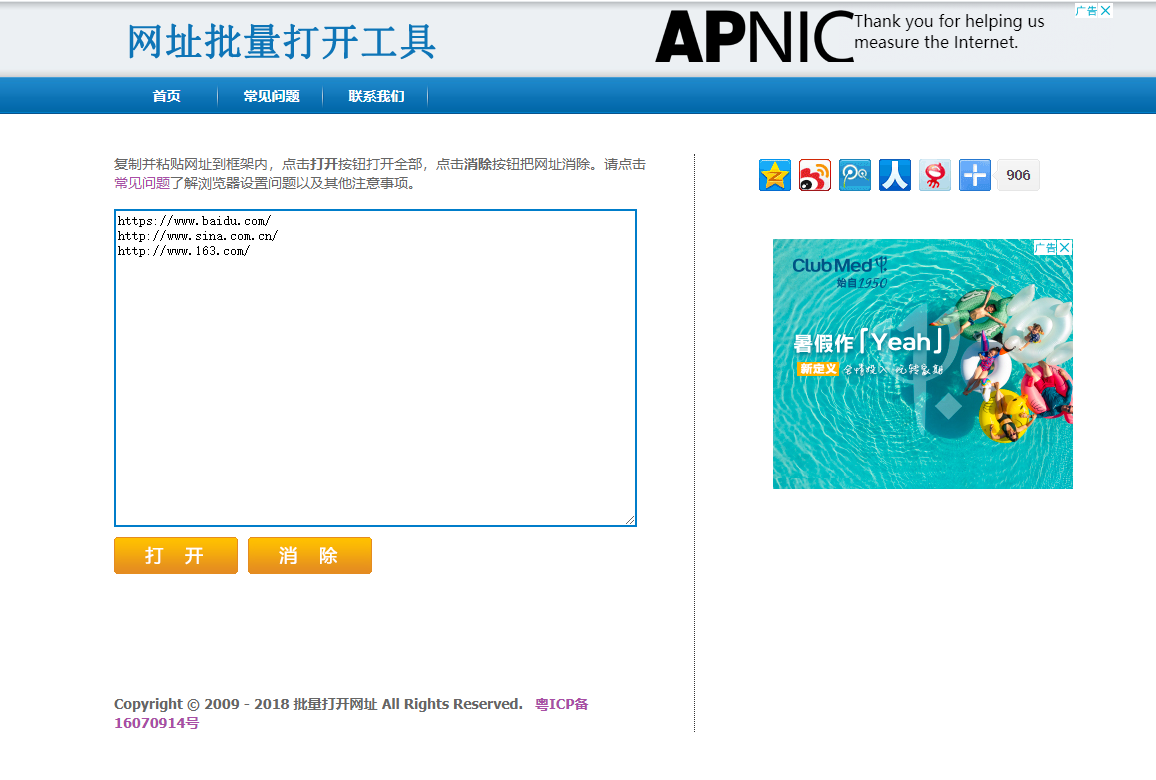This screenshot has width=1156, height=780.
Task: Open more share options plus icon
Action: pyautogui.click(x=975, y=175)
